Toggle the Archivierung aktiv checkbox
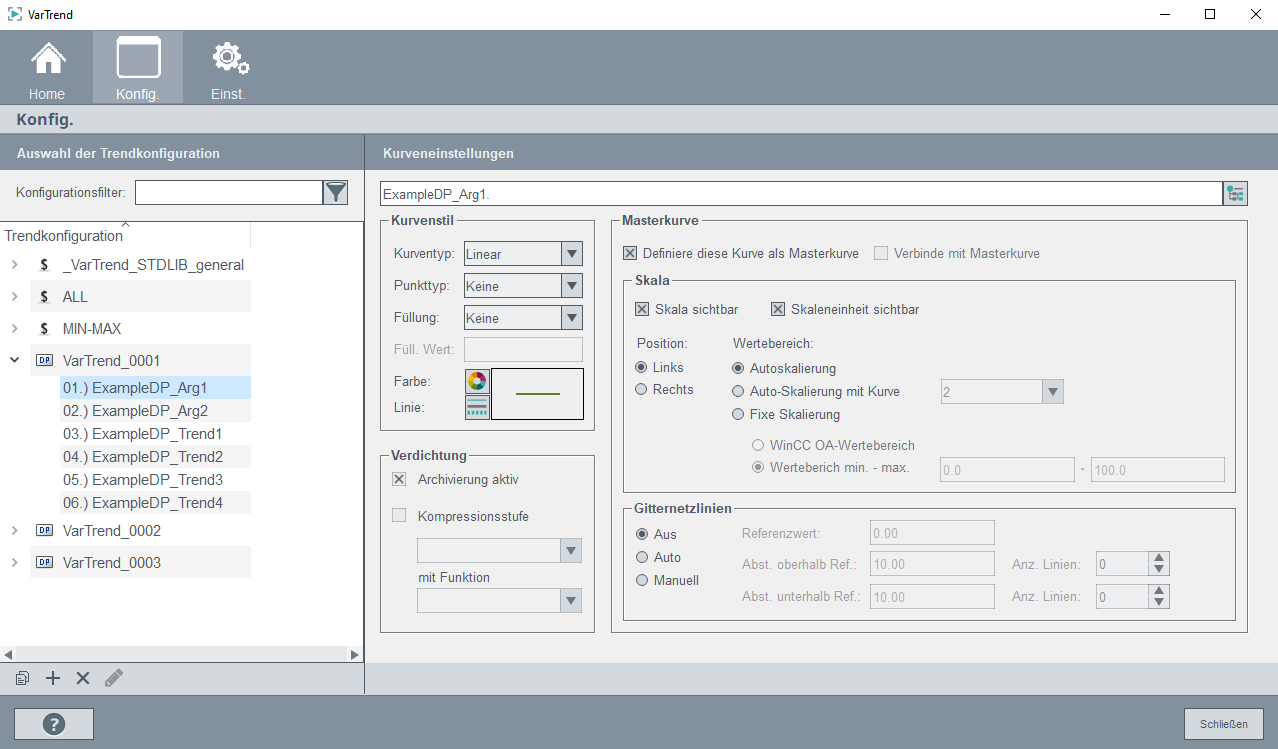1278x749 pixels. pyautogui.click(x=399, y=479)
